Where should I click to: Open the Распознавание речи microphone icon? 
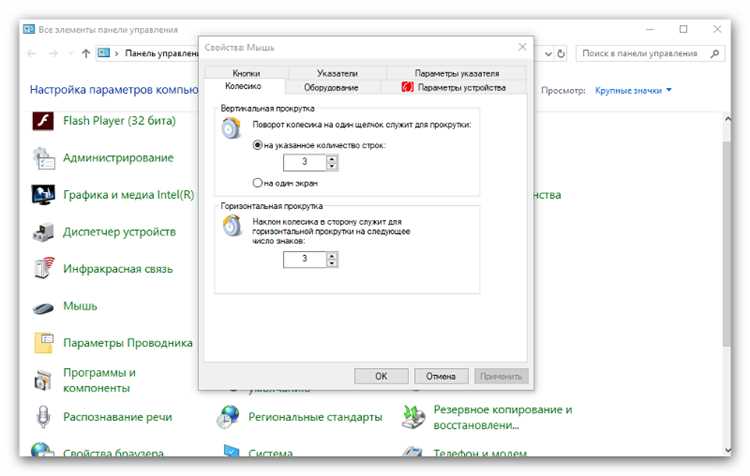click(x=43, y=416)
